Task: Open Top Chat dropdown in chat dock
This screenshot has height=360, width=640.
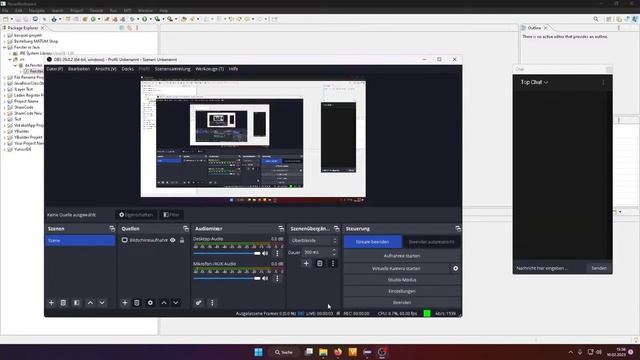Action: [x=534, y=82]
